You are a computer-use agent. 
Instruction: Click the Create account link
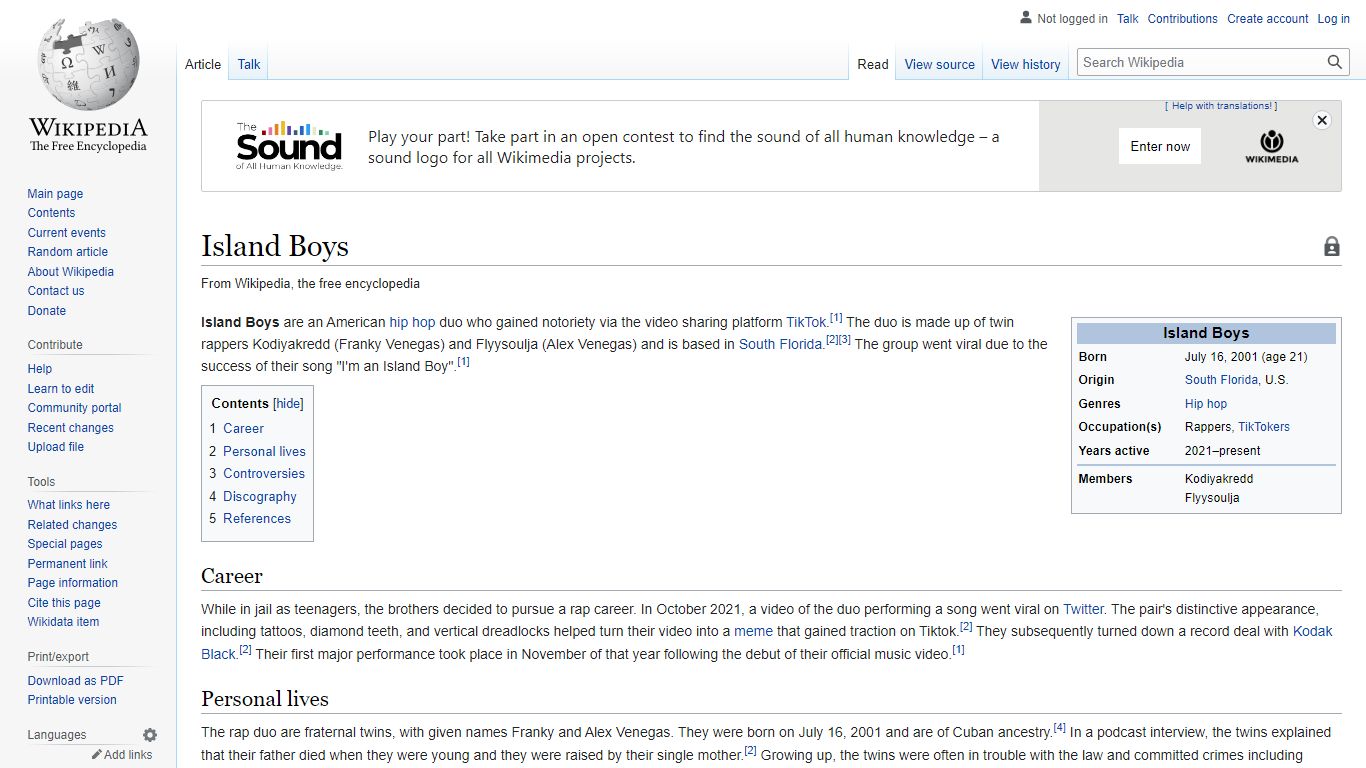1268,19
